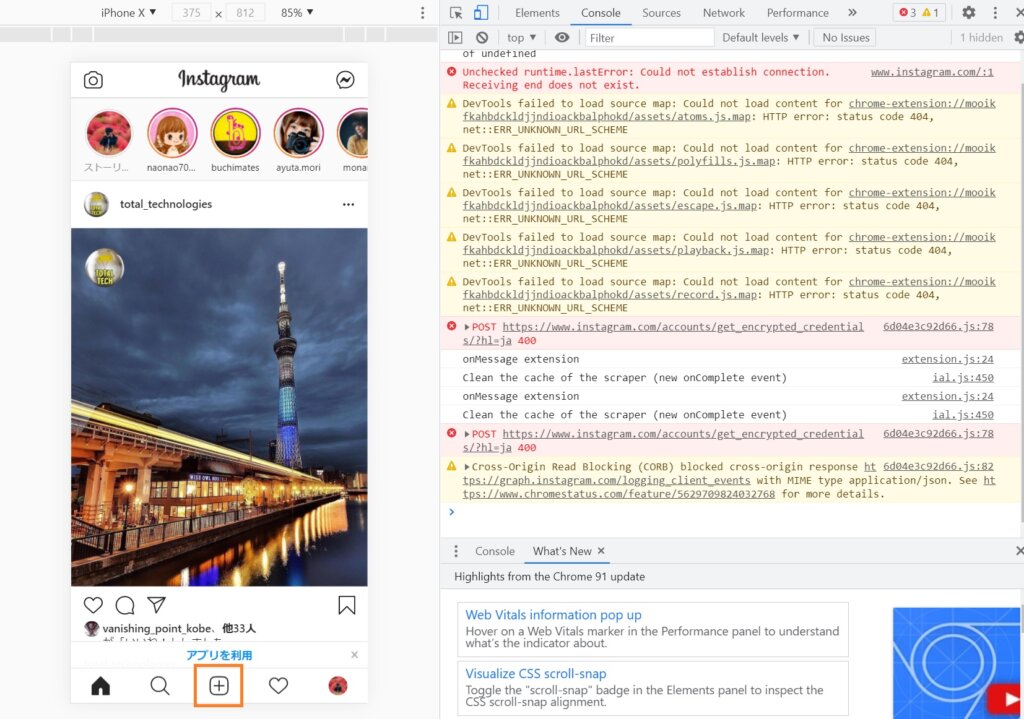The image size is (1024, 719).
Task: Select the What's New drawer tab
Action: (x=562, y=551)
